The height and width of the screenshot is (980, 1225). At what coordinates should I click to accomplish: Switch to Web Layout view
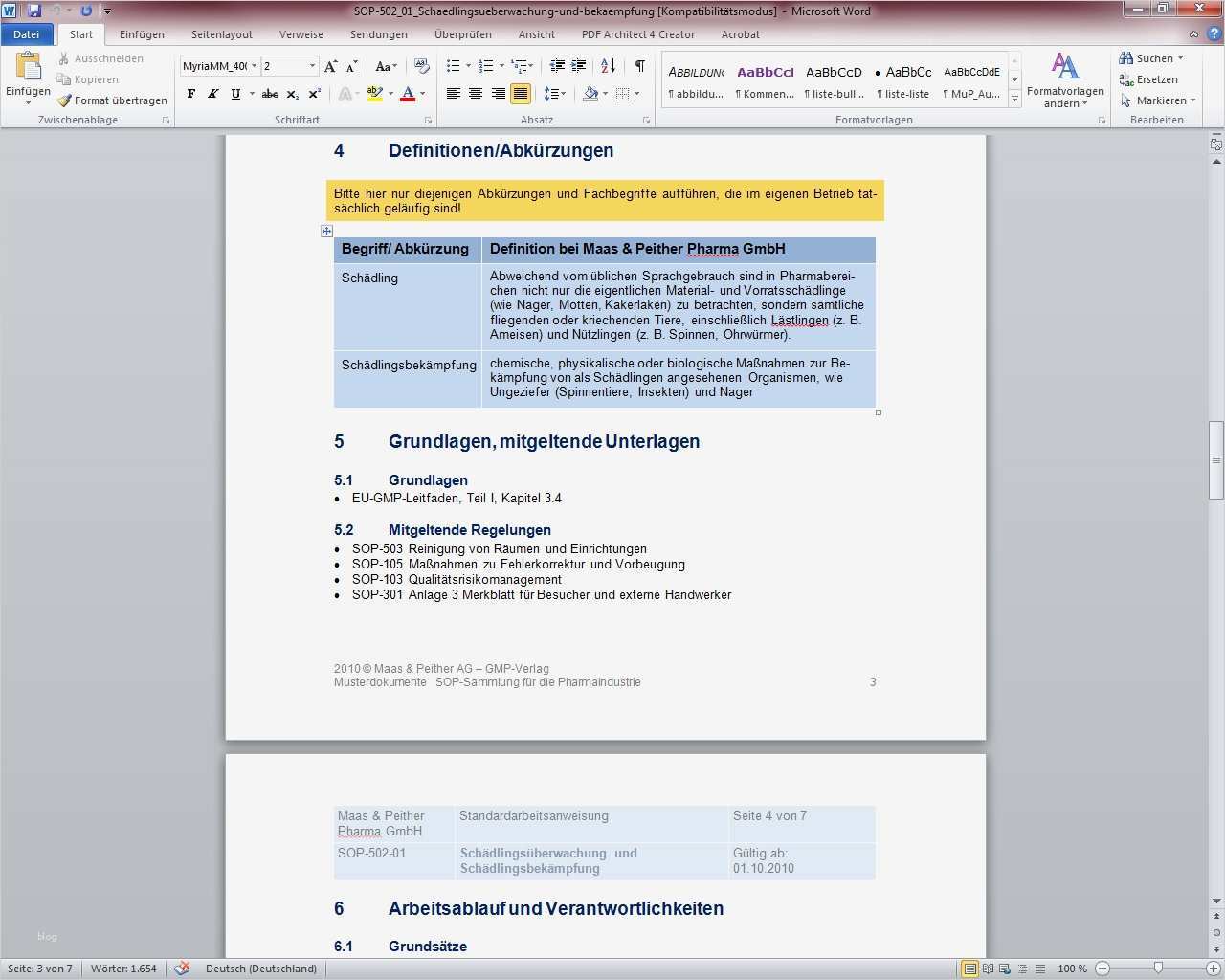point(1005,969)
